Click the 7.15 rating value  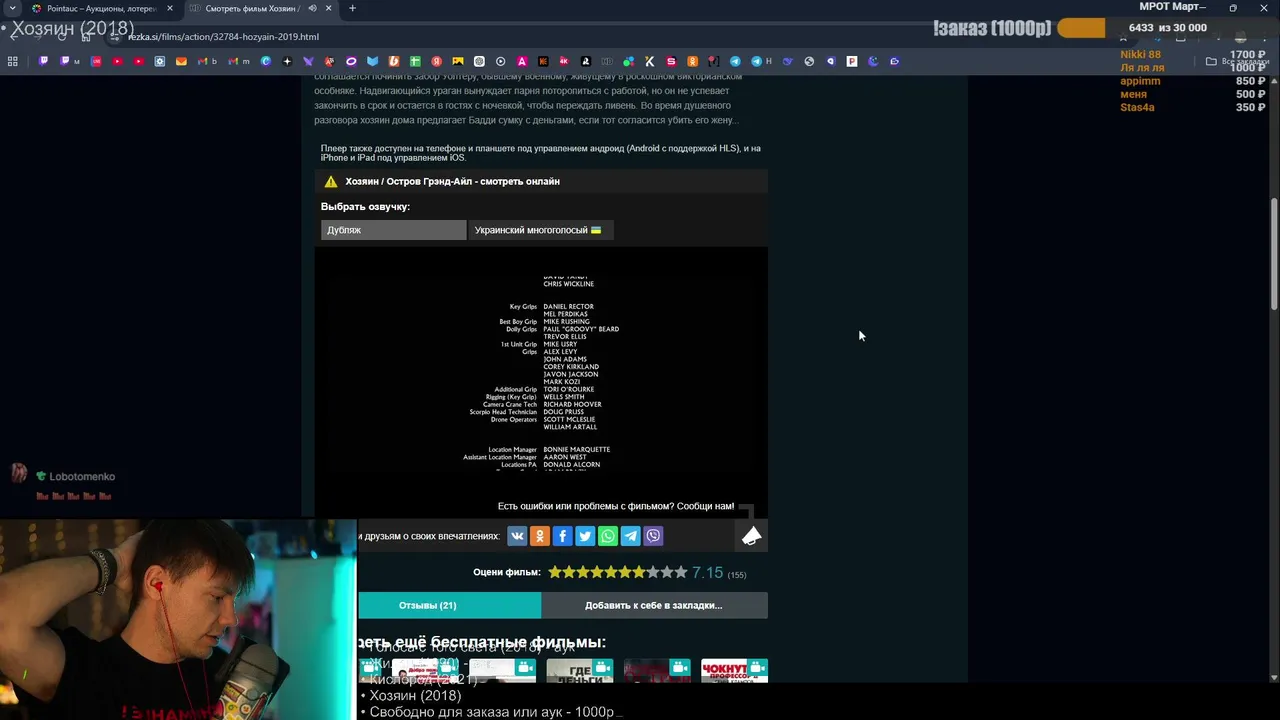[707, 573]
